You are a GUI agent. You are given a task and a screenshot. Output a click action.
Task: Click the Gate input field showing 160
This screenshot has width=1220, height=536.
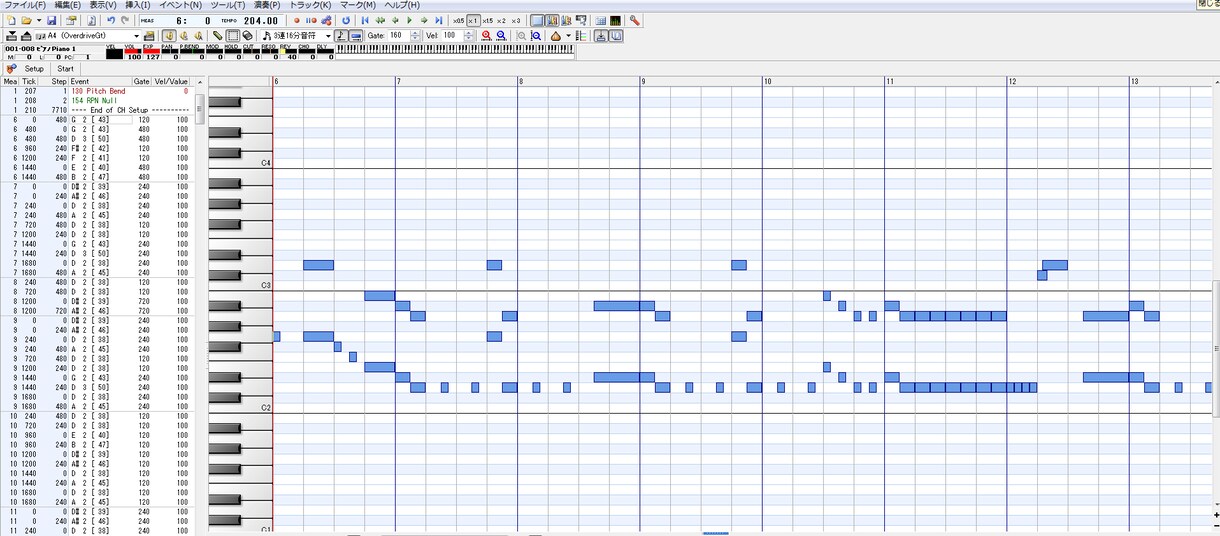398,35
